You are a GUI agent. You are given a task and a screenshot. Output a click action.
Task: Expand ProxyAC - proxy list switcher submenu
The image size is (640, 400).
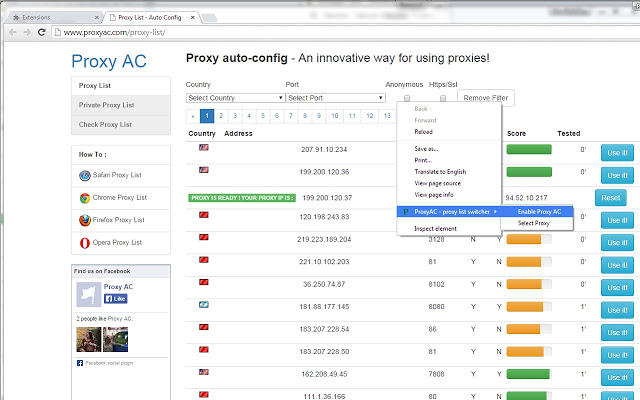click(449, 212)
